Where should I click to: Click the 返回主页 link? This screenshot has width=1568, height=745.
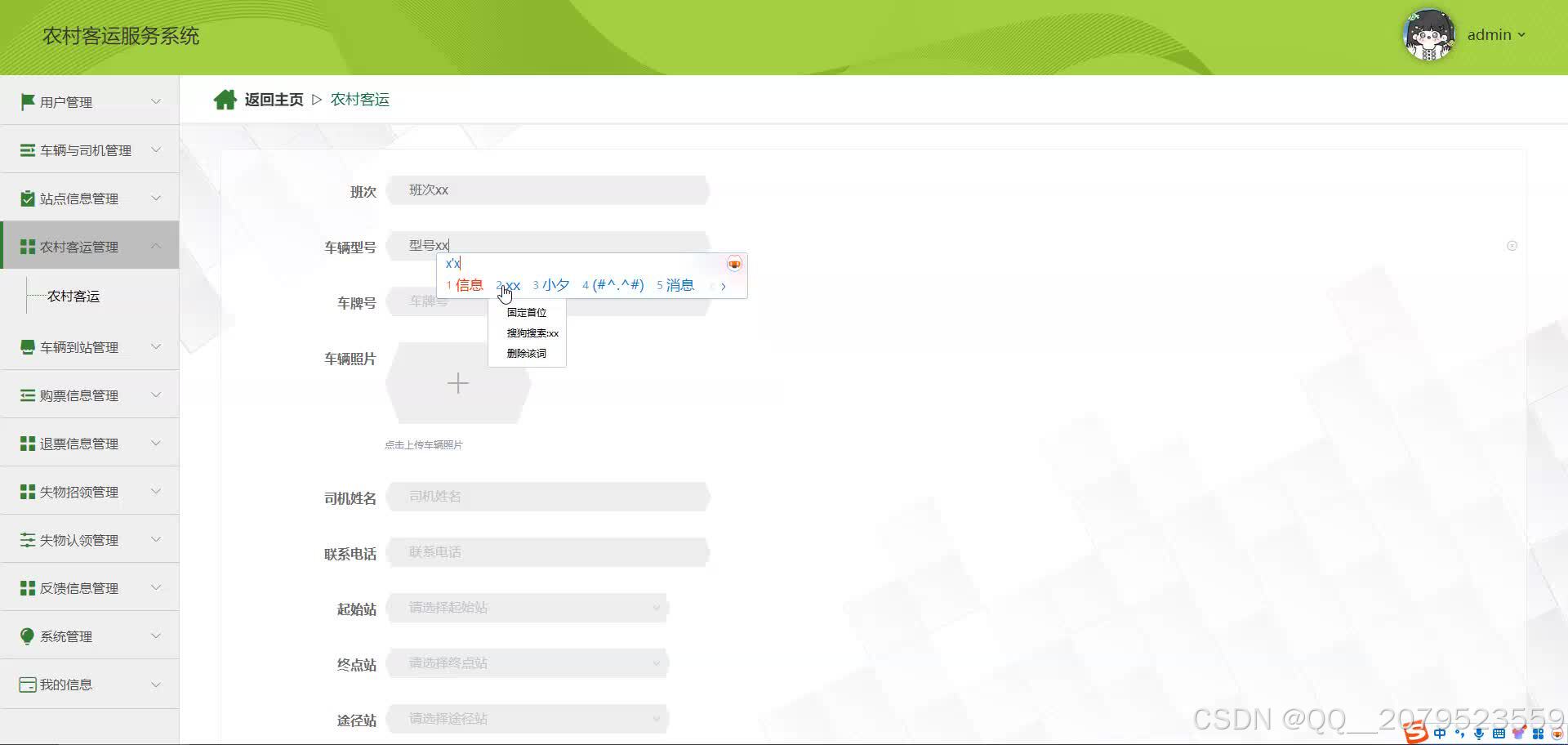tap(274, 100)
